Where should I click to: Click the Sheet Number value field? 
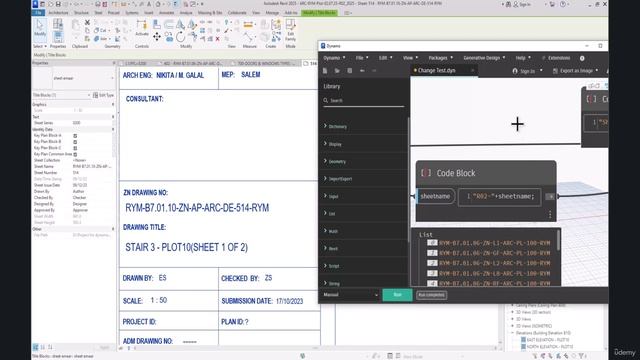[93, 173]
